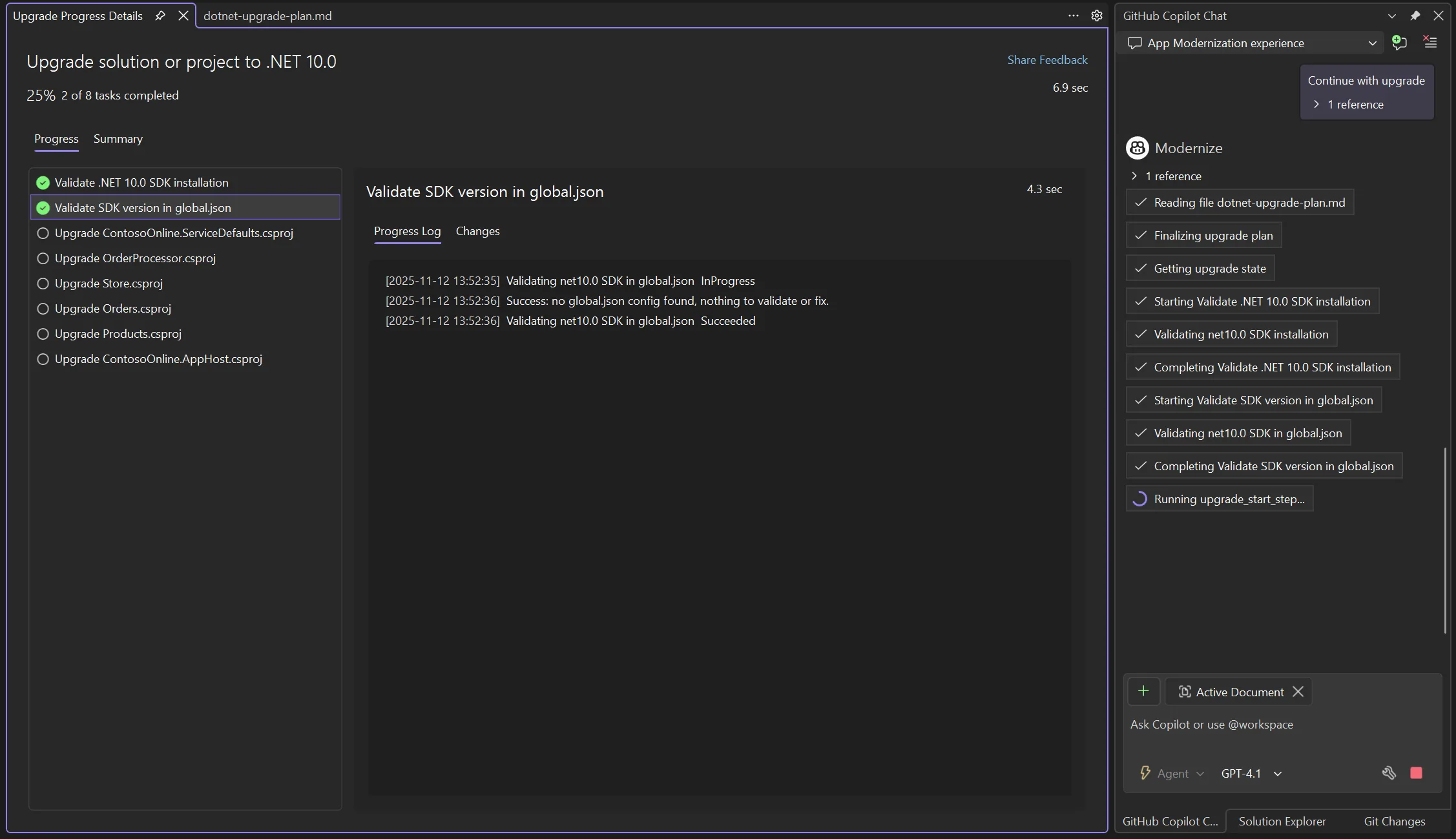Screen dimensions: 1456x839
Task: Select Upgrade Orders.csproj task circle
Action: (x=43, y=309)
